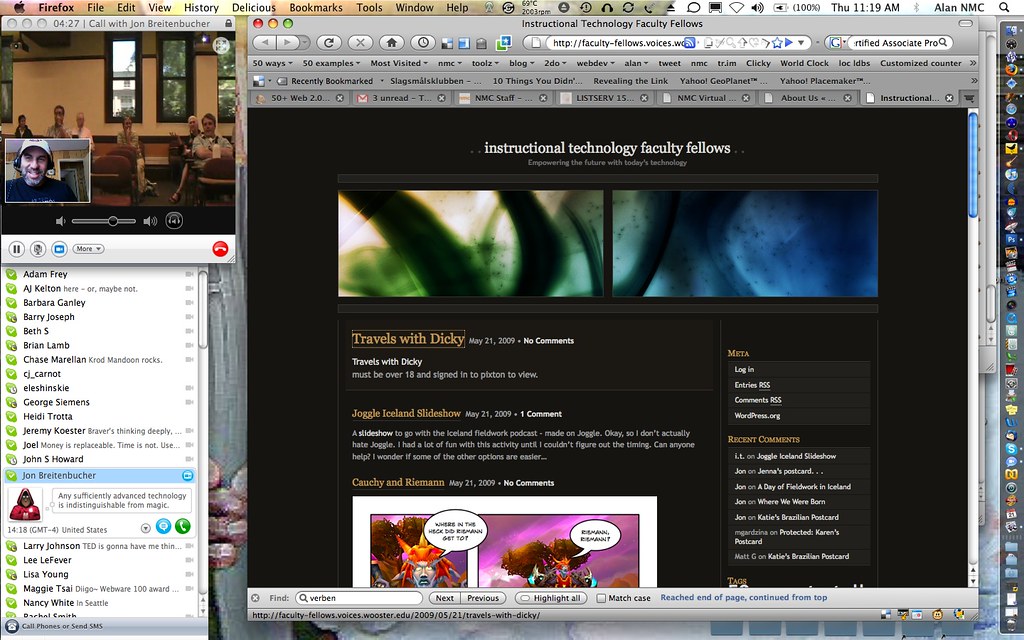Screen dimensions: 1024x640
Task: Open Spotlight search in the menu bar
Action: point(1004,8)
